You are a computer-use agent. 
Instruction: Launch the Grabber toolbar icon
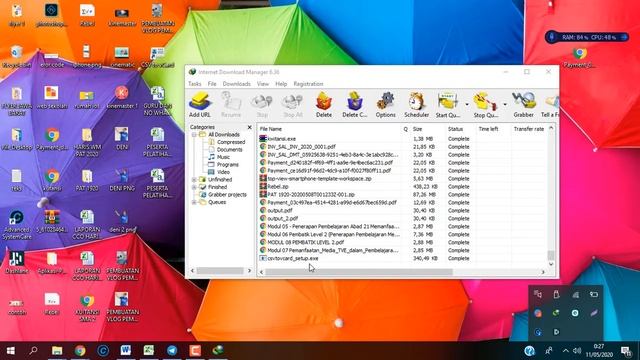point(523,104)
